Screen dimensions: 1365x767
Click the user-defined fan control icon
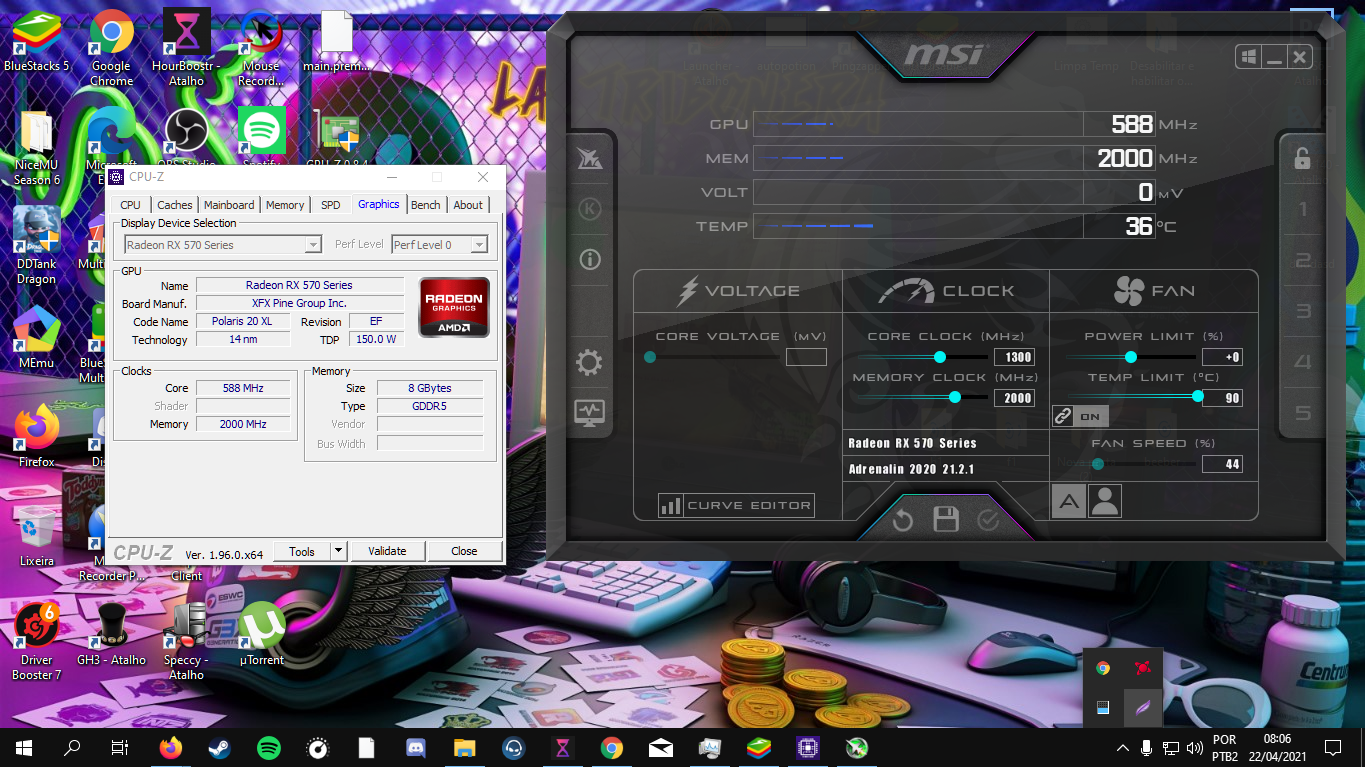(x=1105, y=501)
